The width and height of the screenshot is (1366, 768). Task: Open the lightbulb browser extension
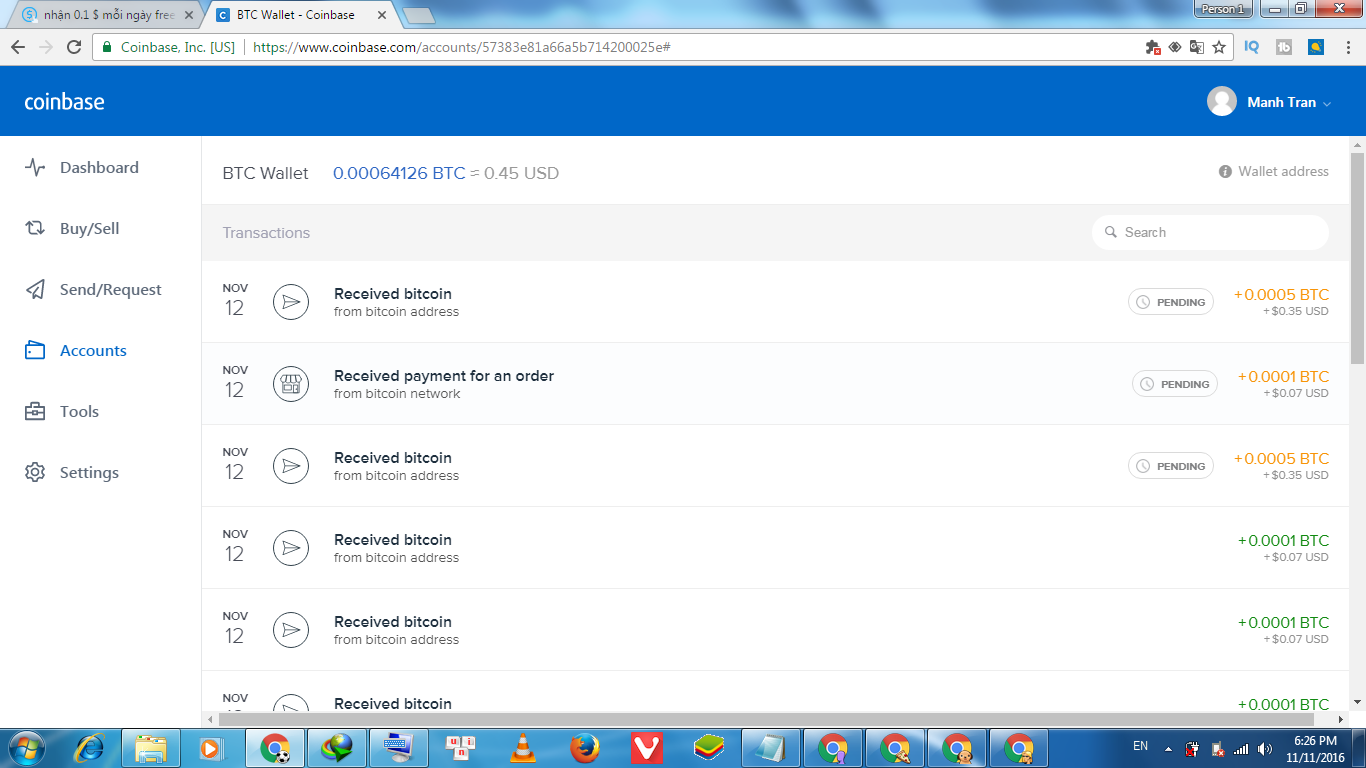click(1316, 47)
